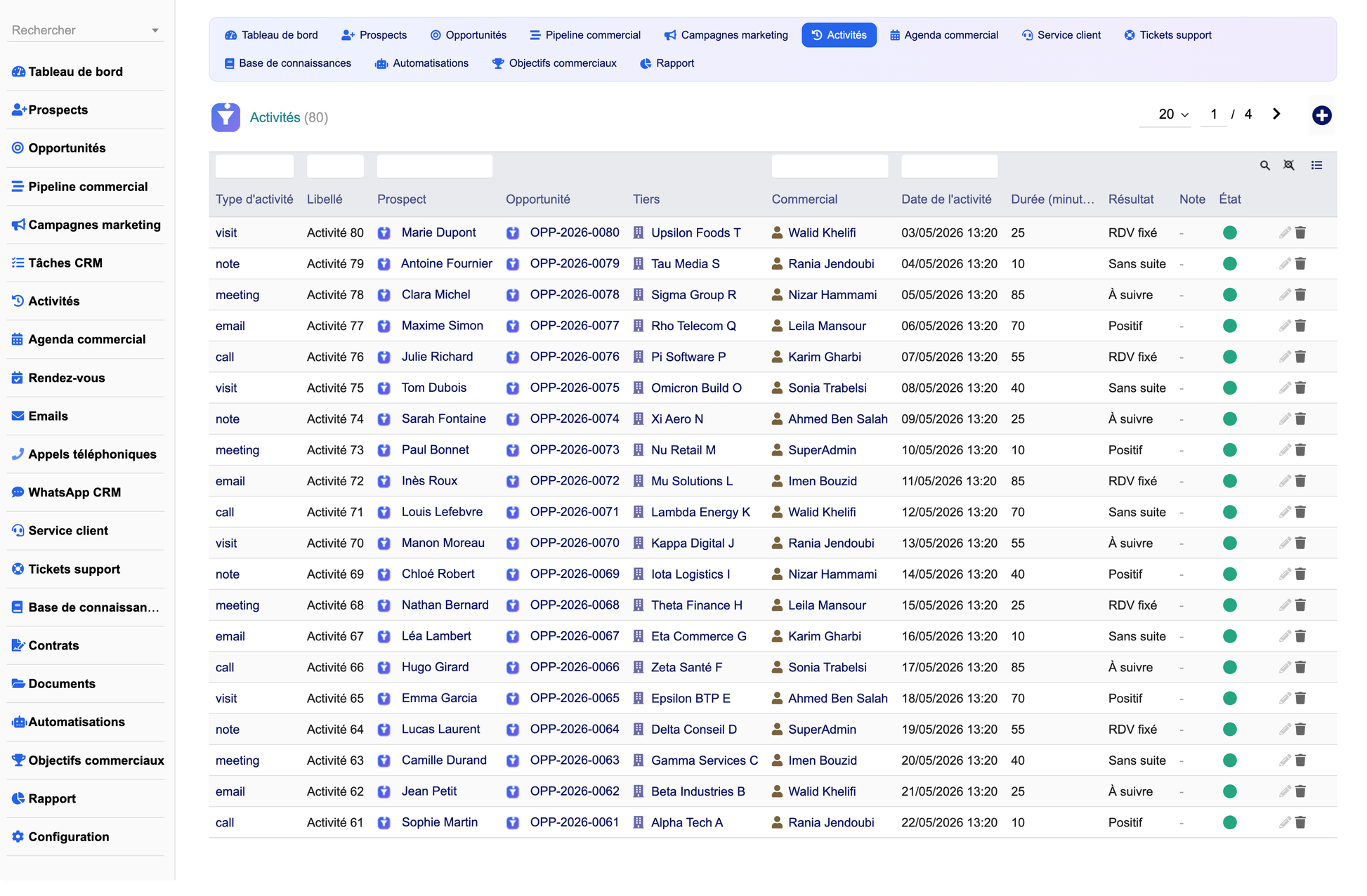The height and width of the screenshot is (896, 1367).
Task: Open the Base de connaissances tab
Action: (288, 63)
